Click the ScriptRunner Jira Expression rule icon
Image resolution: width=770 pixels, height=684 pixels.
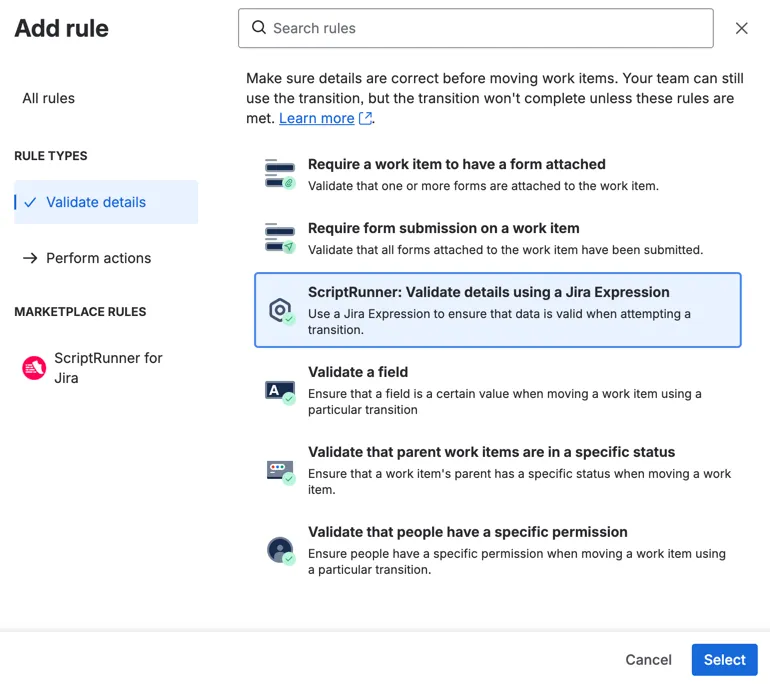[281, 310]
